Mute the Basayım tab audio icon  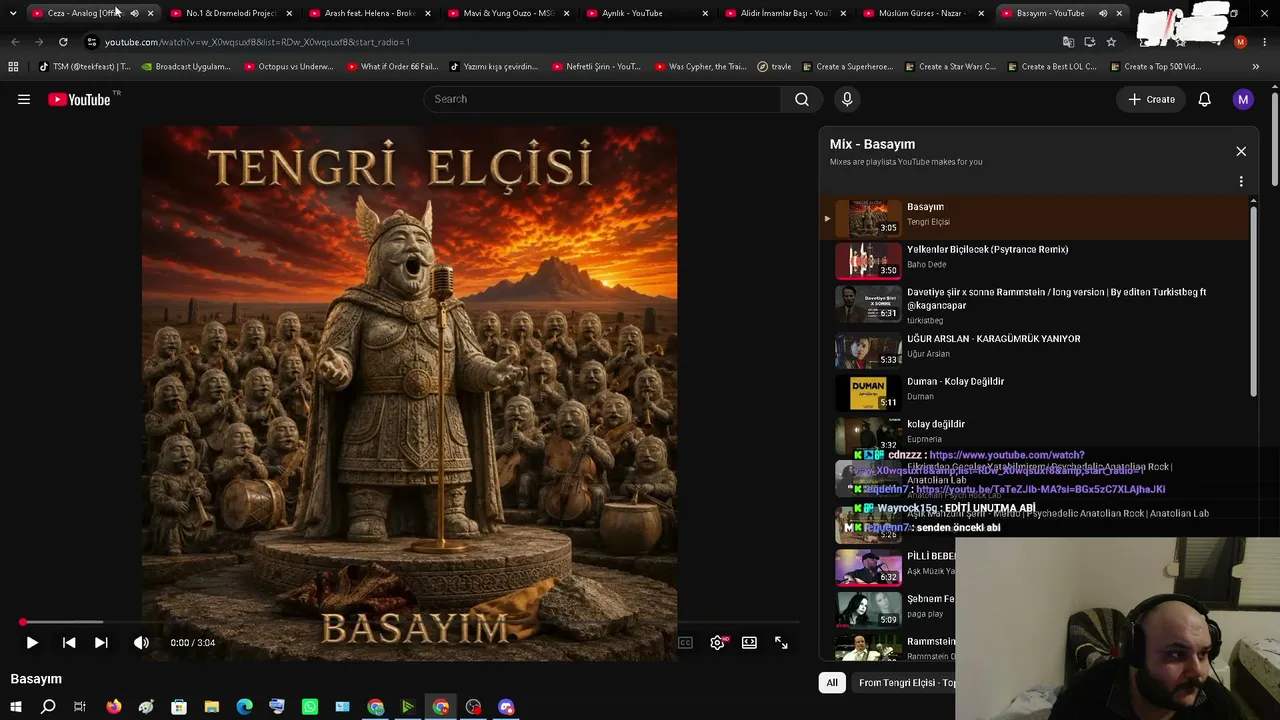(x=1103, y=13)
